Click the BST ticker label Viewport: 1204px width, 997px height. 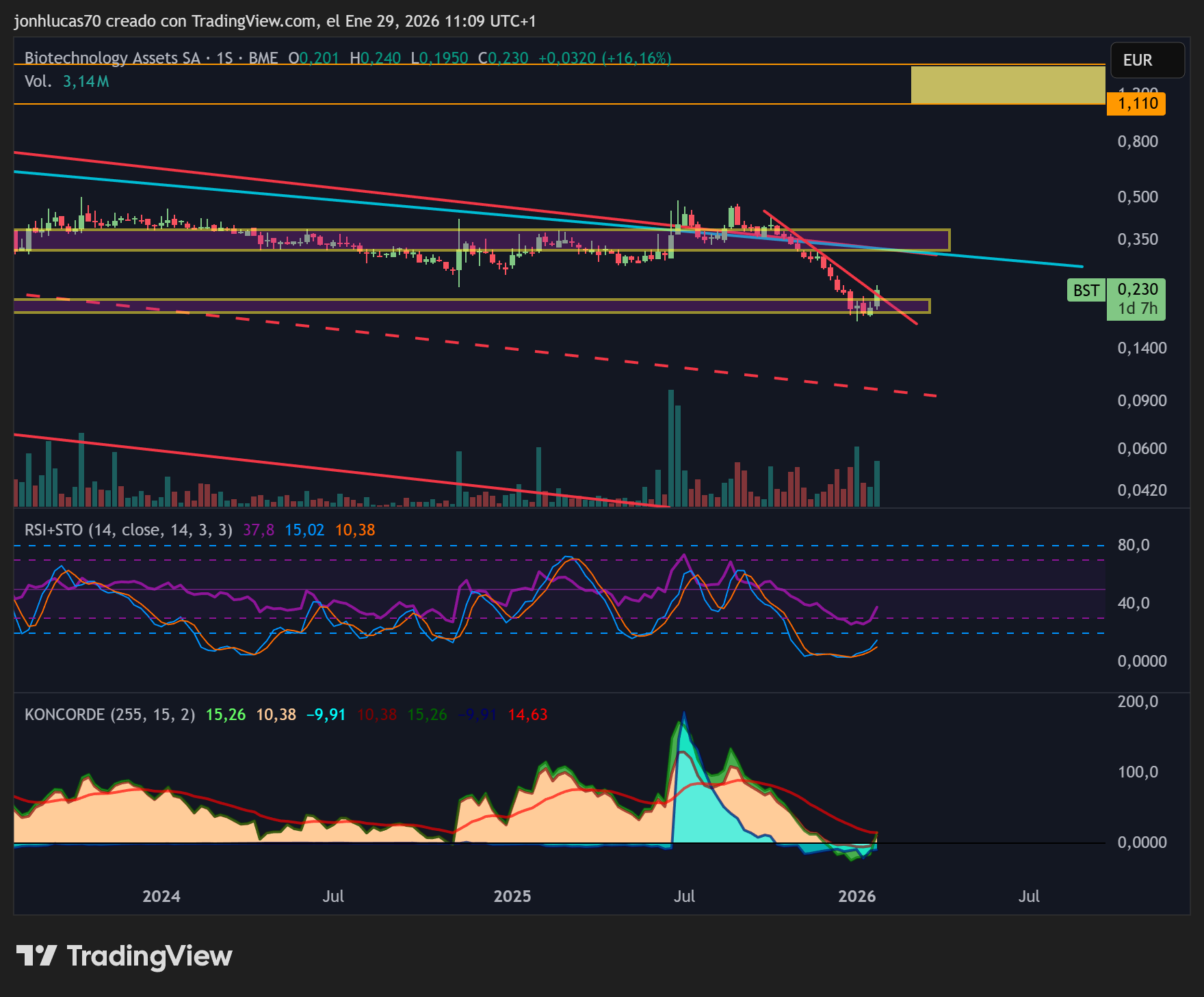(x=1086, y=291)
